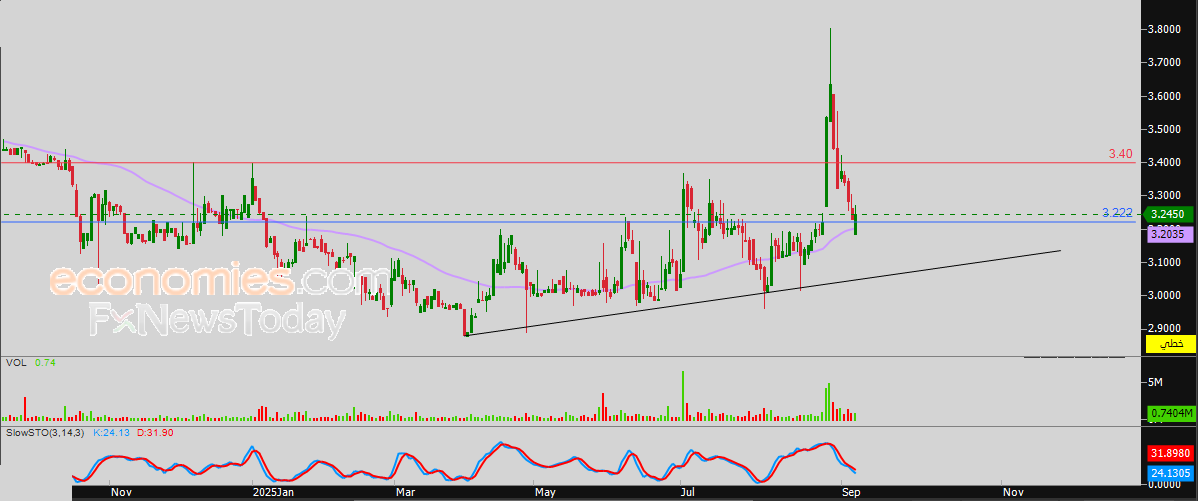Click the VOL indicator label
The image size is (1198, 501).
(15, 364)
